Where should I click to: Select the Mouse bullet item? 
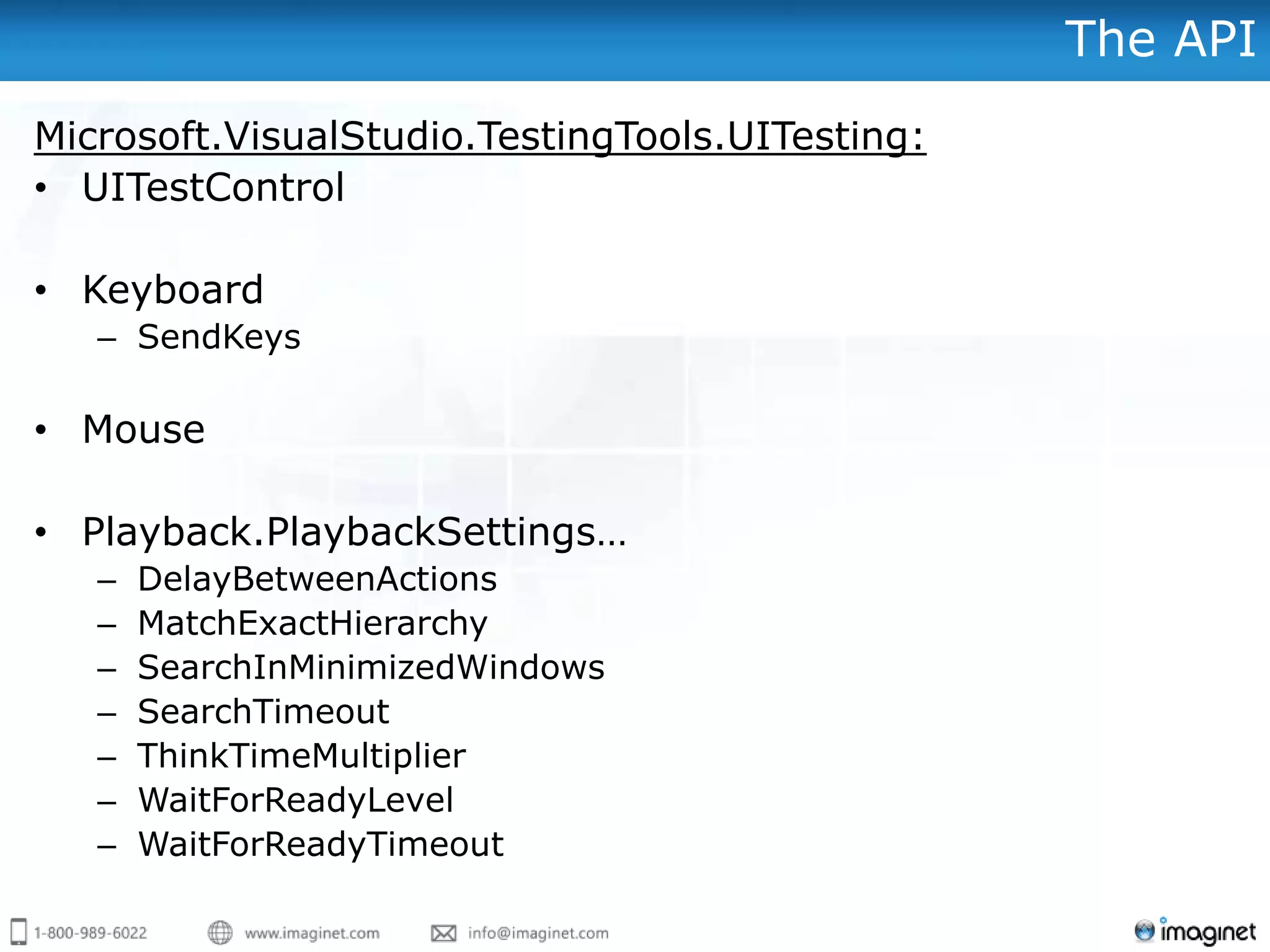[x=143, y=429]
